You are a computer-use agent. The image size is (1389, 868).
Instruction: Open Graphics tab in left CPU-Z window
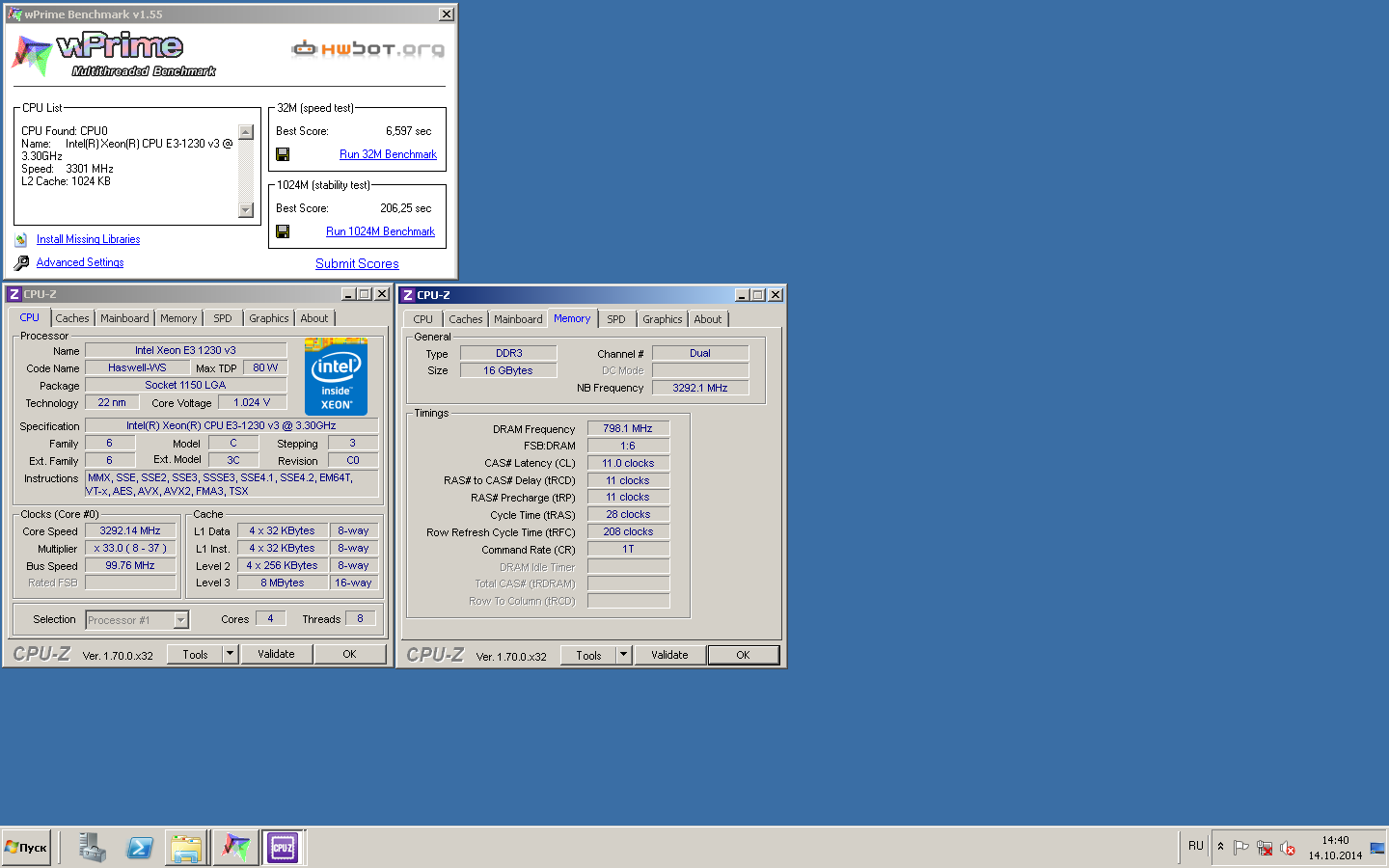click(269, 318)
